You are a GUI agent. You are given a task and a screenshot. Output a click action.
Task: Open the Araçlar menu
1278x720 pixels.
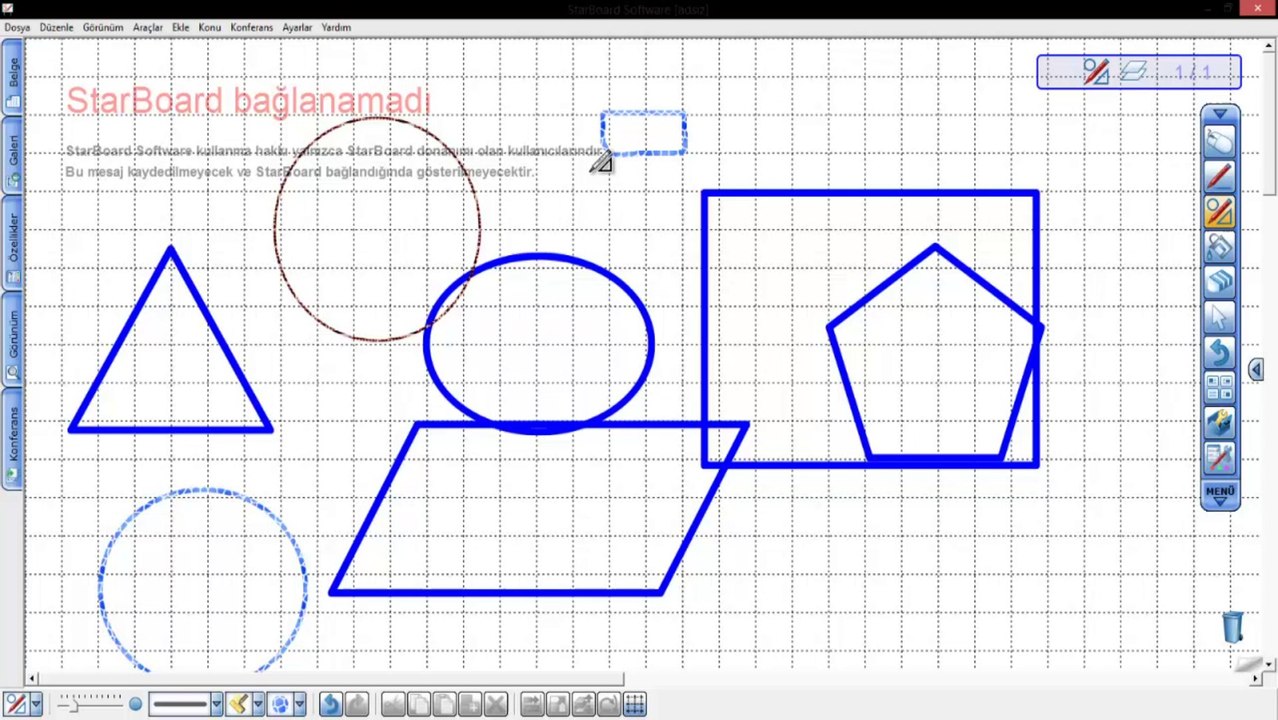(148, 27)
